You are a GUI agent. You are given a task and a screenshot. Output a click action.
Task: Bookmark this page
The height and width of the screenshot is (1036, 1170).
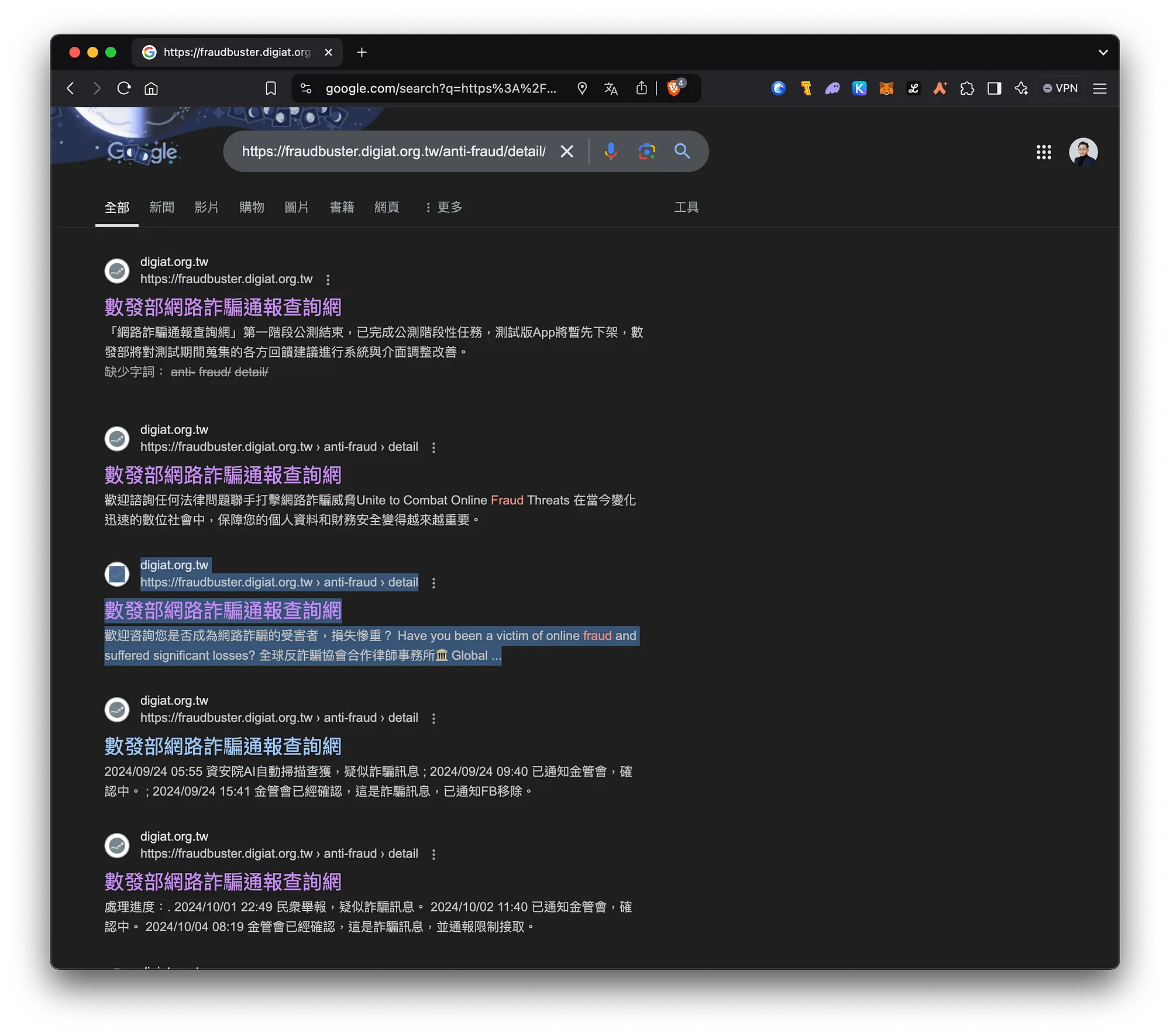point(271,88)
